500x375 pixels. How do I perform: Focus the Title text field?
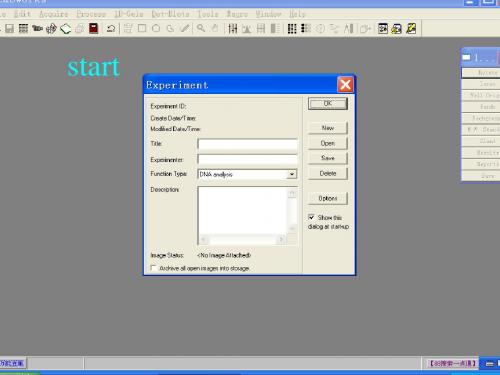pos(247,144)
